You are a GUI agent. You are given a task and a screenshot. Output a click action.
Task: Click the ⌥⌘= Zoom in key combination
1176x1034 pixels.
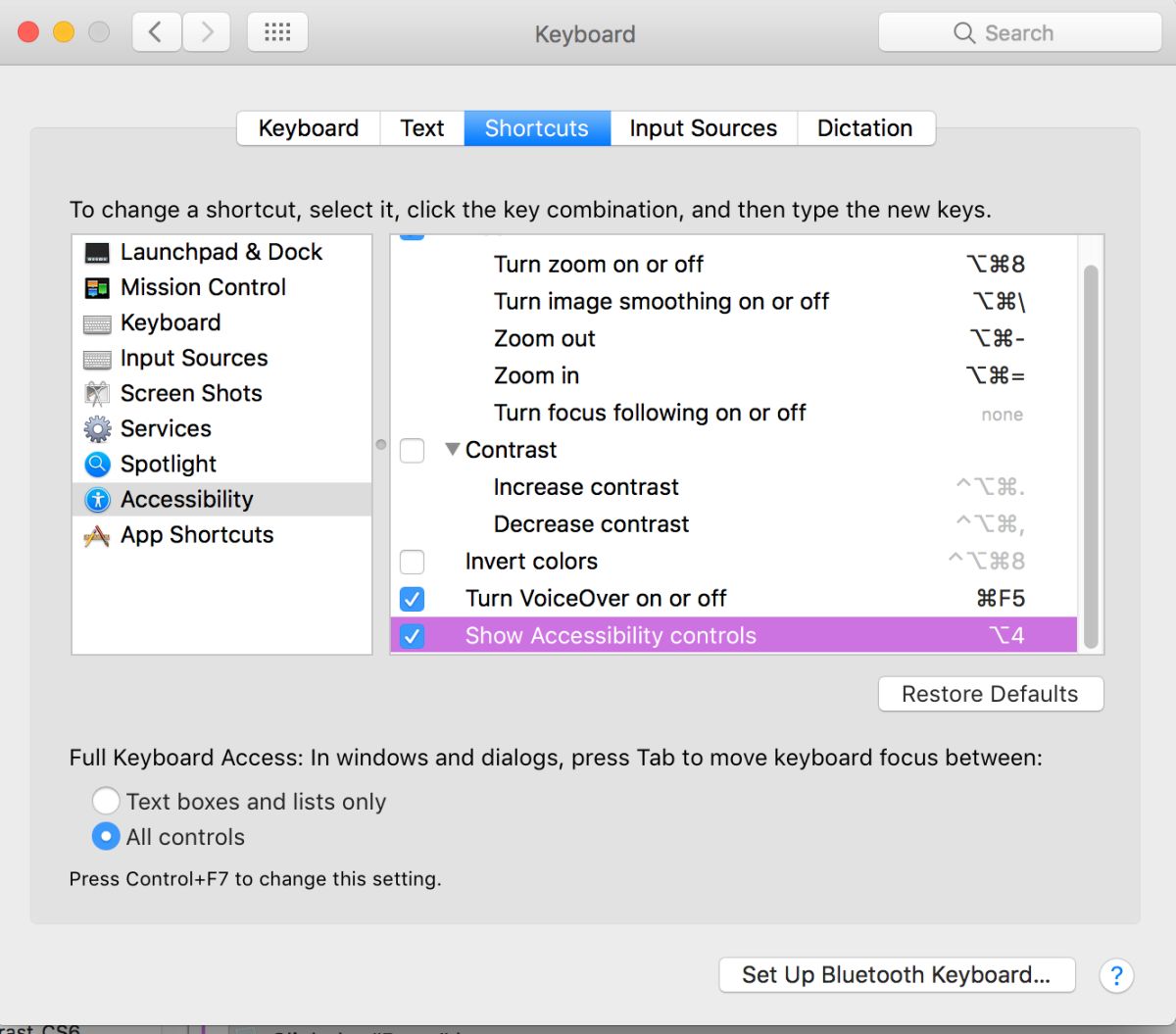click(996, 376)
